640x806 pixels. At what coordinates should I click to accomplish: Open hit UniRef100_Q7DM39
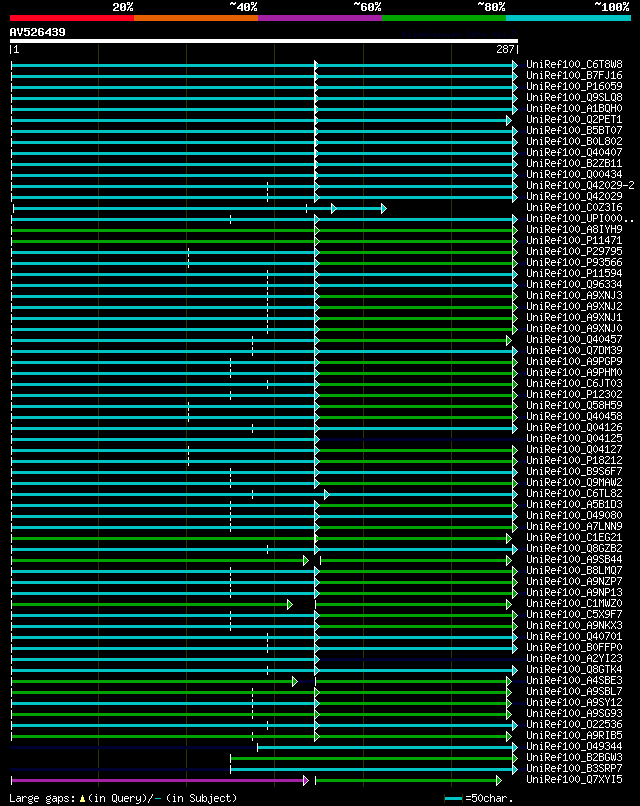click(x=574, y=351)
